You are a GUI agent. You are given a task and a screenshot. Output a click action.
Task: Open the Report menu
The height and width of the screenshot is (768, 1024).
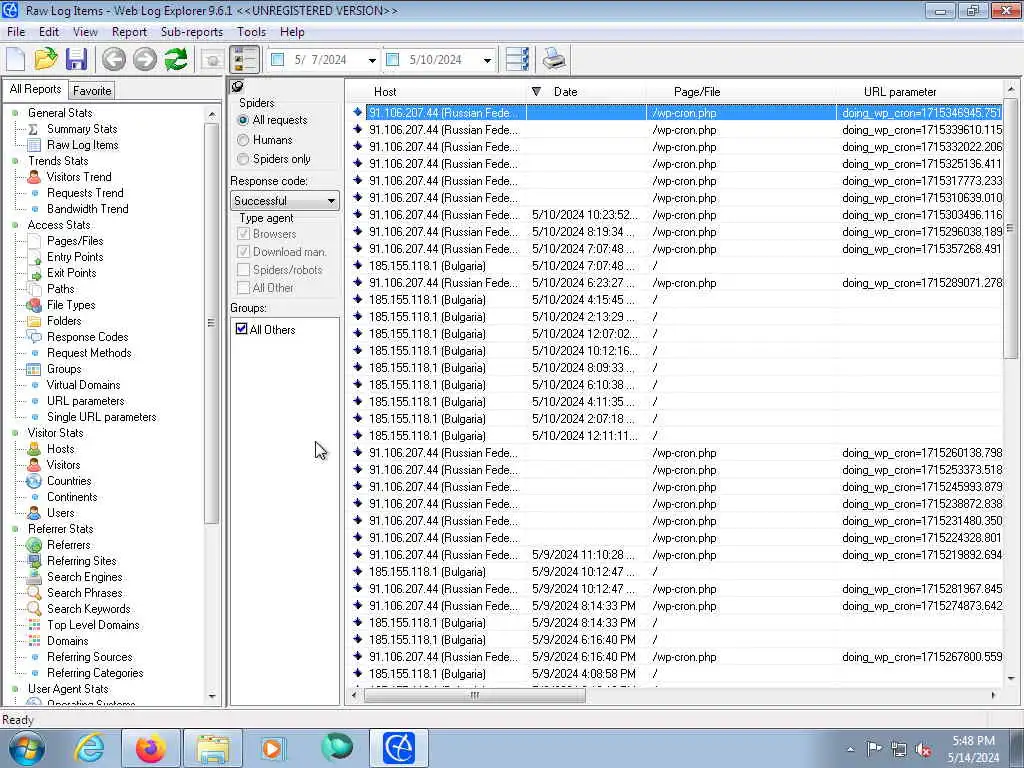129,32
